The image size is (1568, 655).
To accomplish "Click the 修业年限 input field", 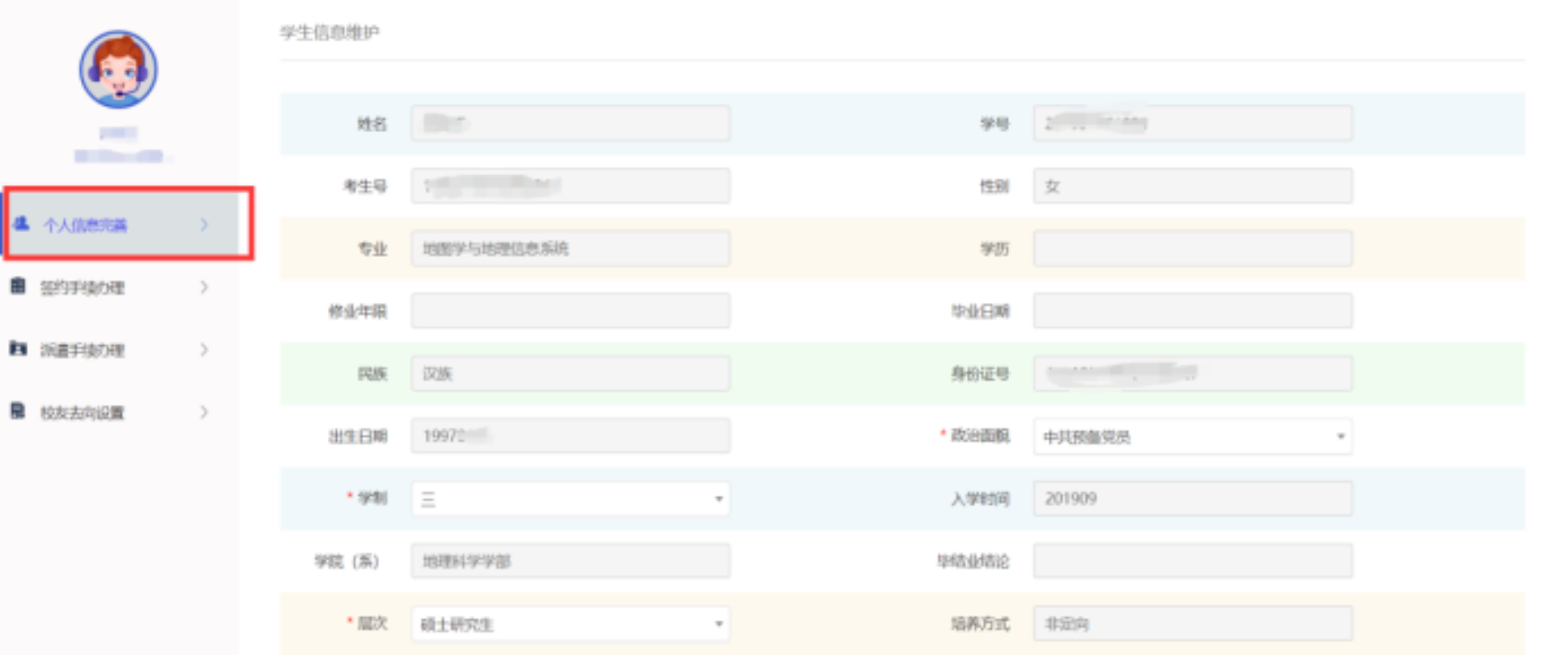I will pos(570,311).
